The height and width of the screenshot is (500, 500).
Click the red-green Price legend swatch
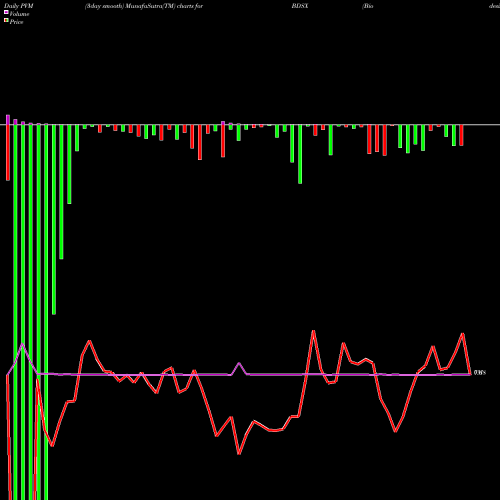pos(6,21)
